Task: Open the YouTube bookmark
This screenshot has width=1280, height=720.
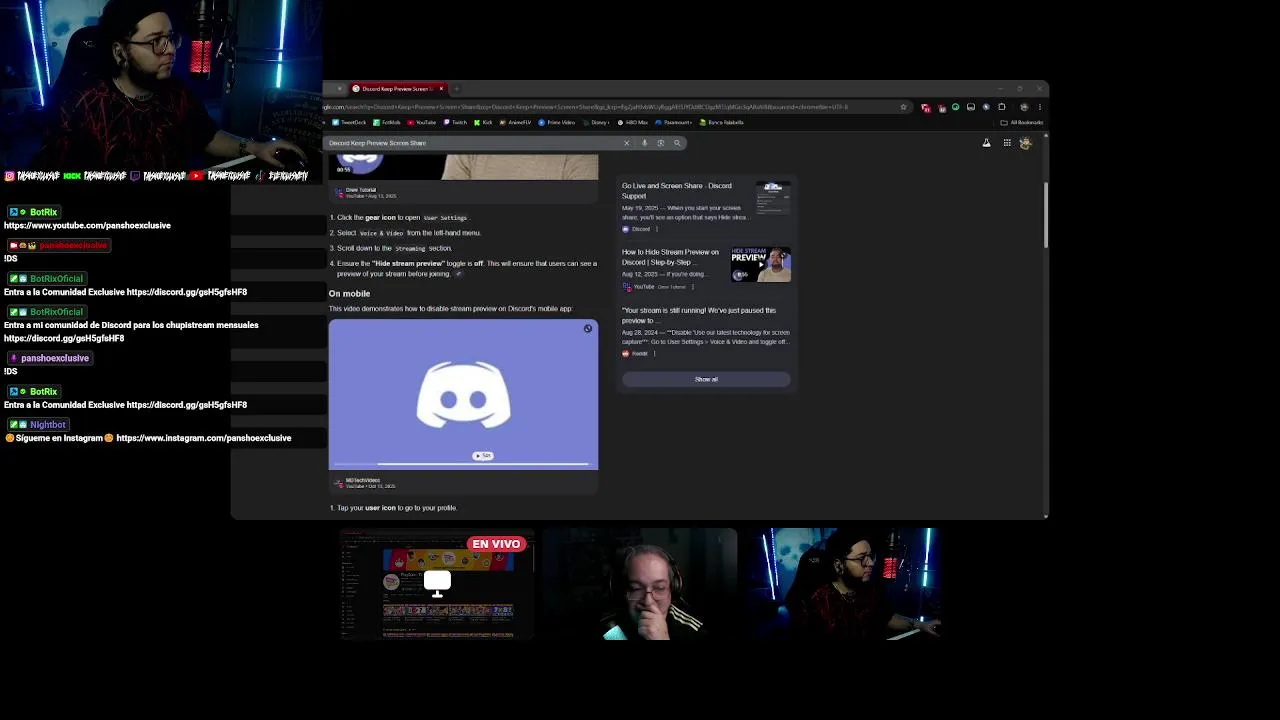Action: pyautogui.click(x=422, y=122)
